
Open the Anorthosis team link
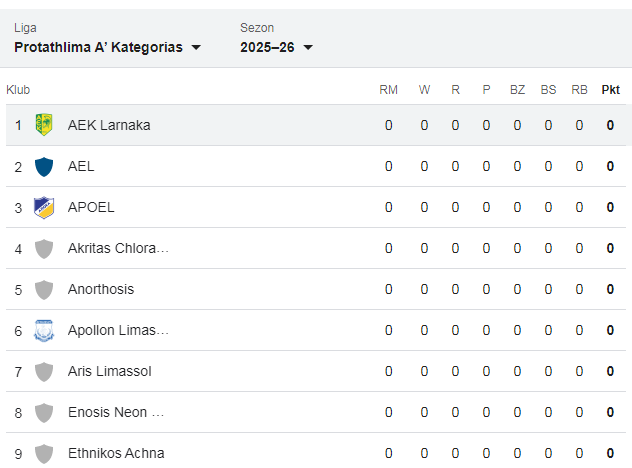(x=101, y=289)
